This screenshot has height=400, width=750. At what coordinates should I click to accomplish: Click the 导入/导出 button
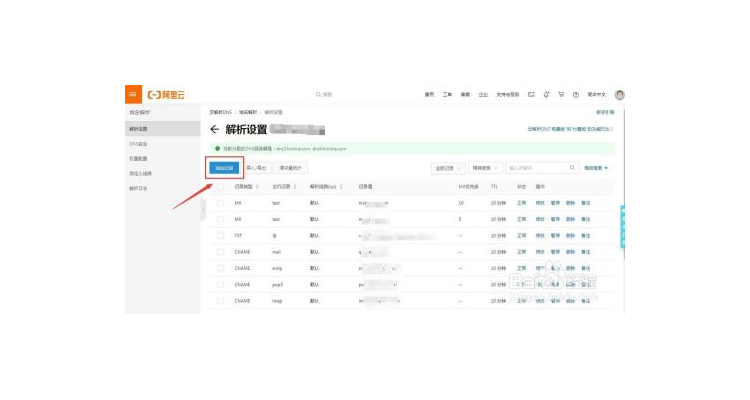(x=256, y=168)
